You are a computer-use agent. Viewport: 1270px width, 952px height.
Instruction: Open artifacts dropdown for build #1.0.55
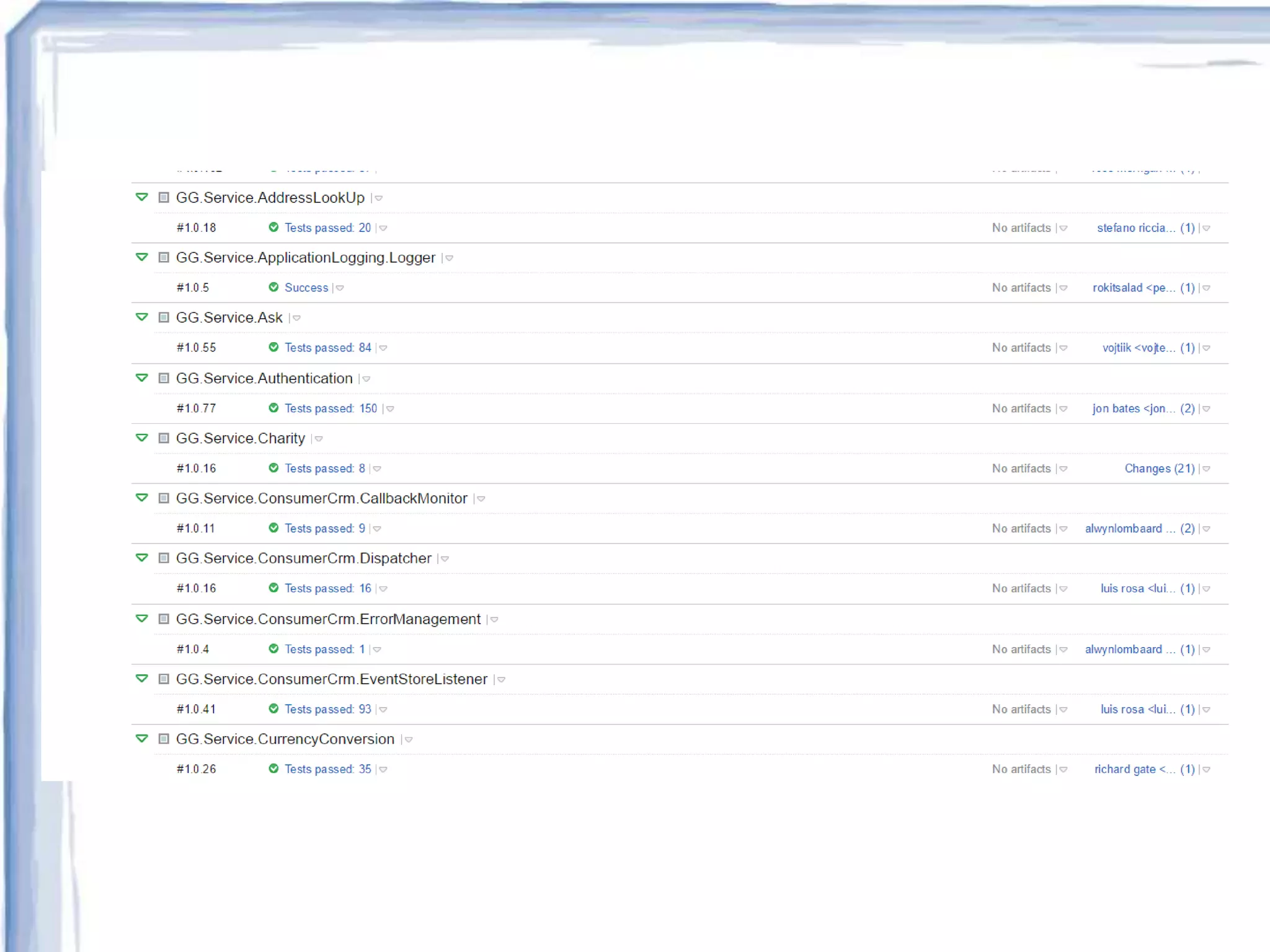point(1064,348)
